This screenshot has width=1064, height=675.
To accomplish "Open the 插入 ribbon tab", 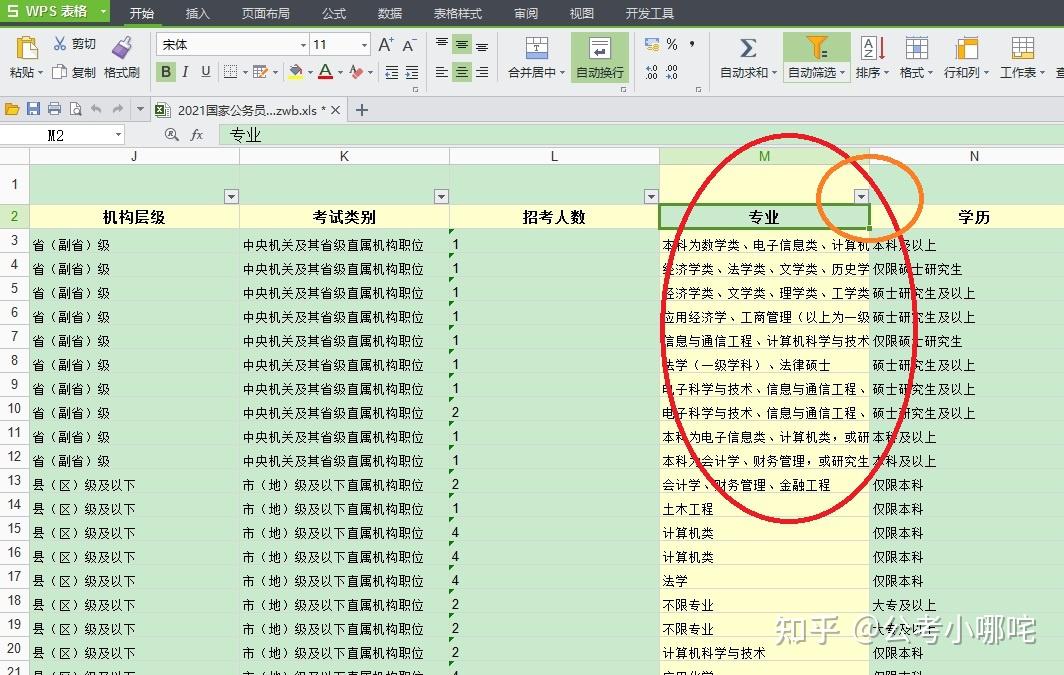I will [x=197, y=13].
